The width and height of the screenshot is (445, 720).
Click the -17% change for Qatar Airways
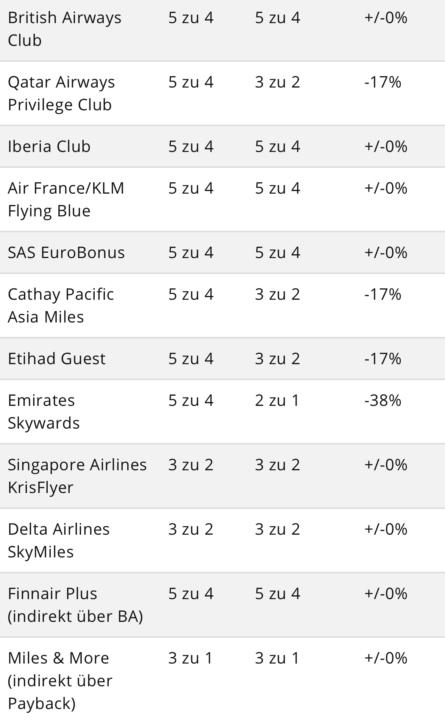(383, 82)
